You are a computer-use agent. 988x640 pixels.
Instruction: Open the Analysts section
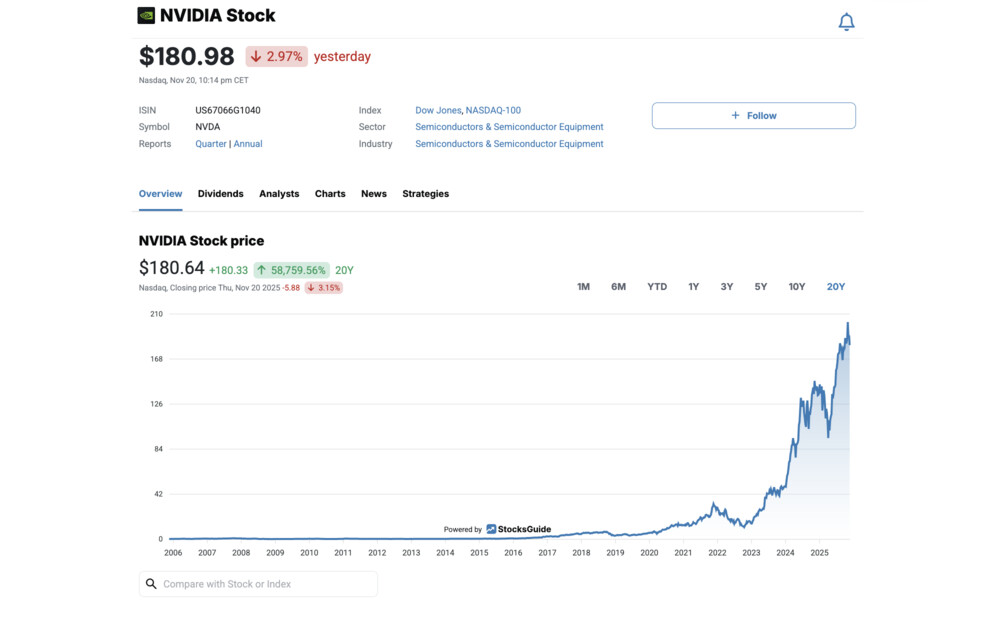tap(279, 193)
